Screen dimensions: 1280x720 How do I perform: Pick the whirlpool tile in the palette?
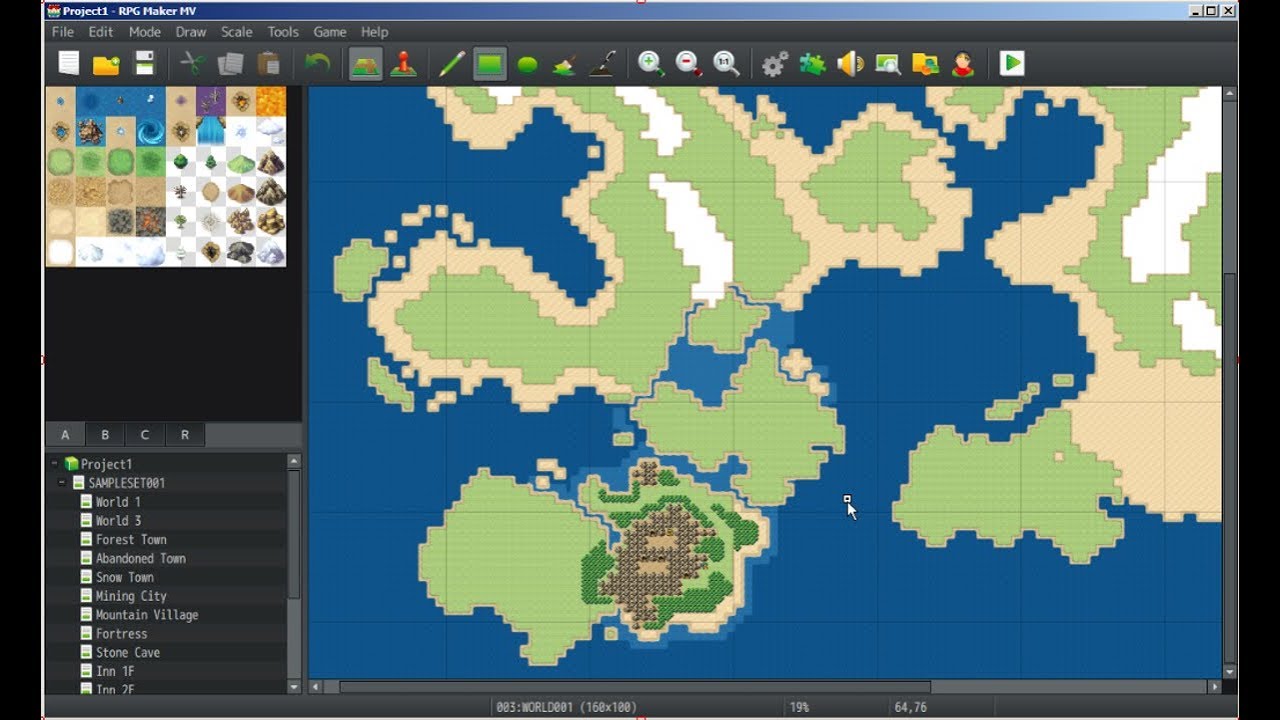[151, 131]
